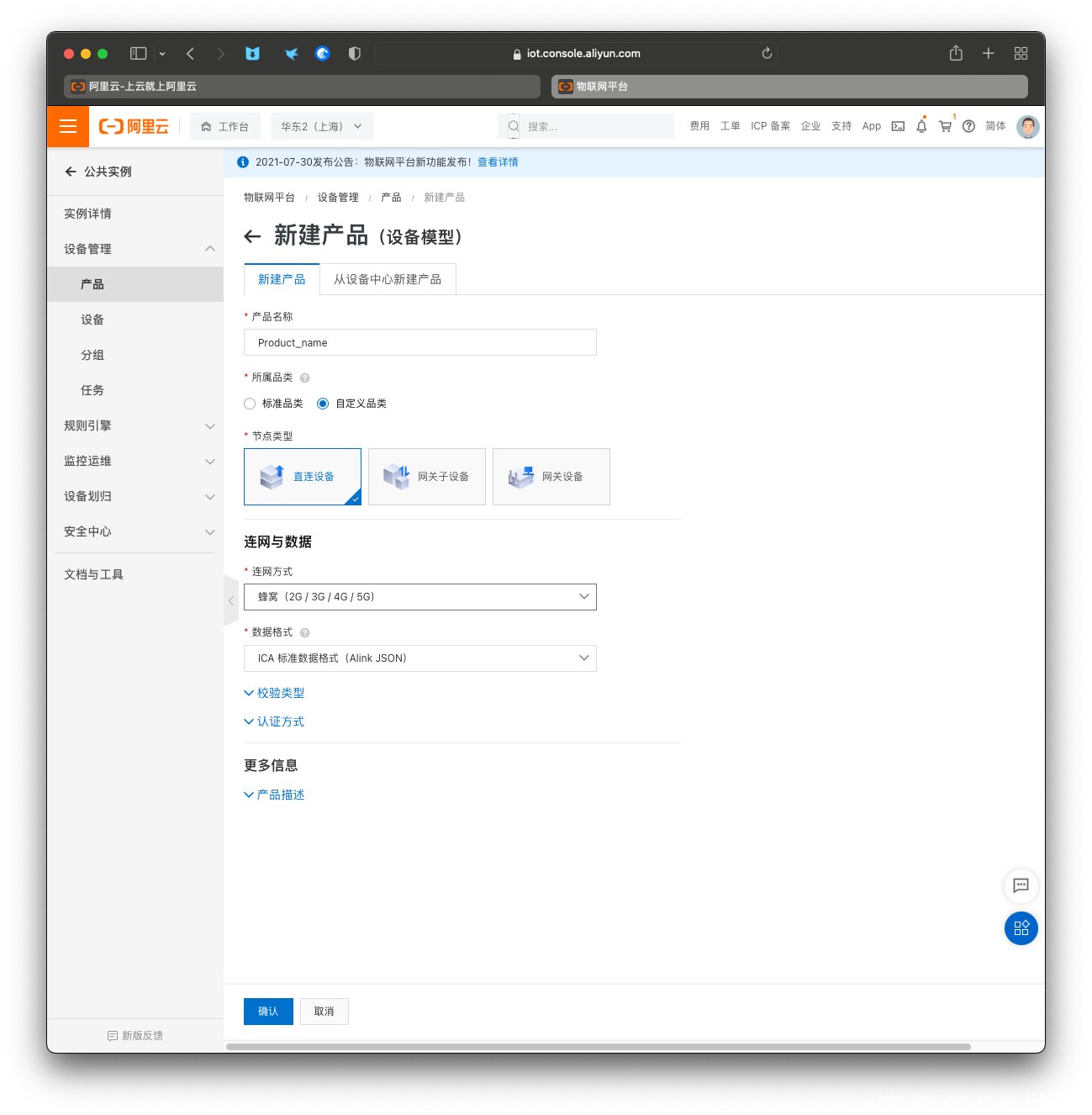Click the 确认 button
This screenshot has width=1092, height=1115.
coord(268,1012)
